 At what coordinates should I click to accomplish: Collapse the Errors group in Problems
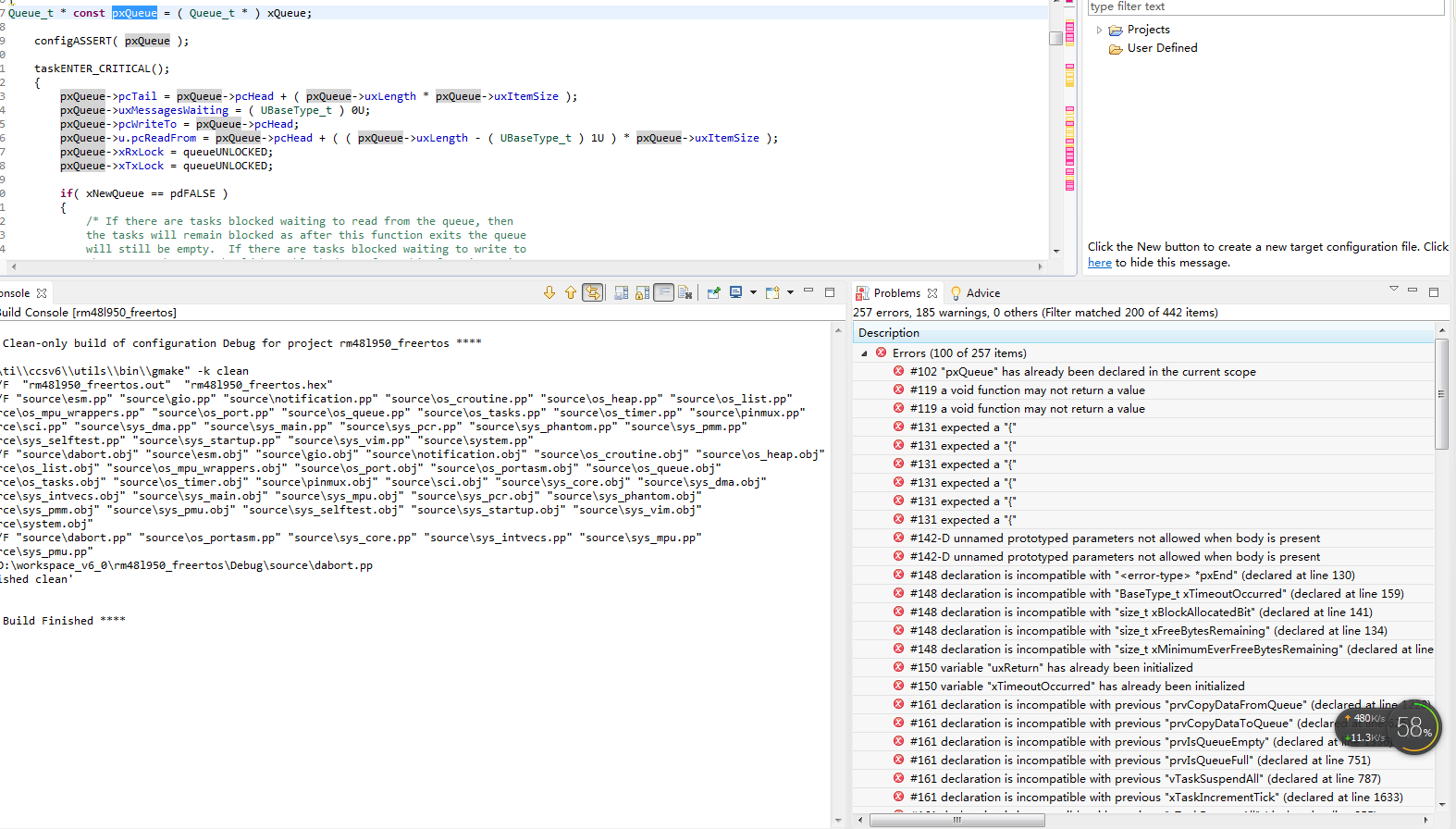(864, 353)
